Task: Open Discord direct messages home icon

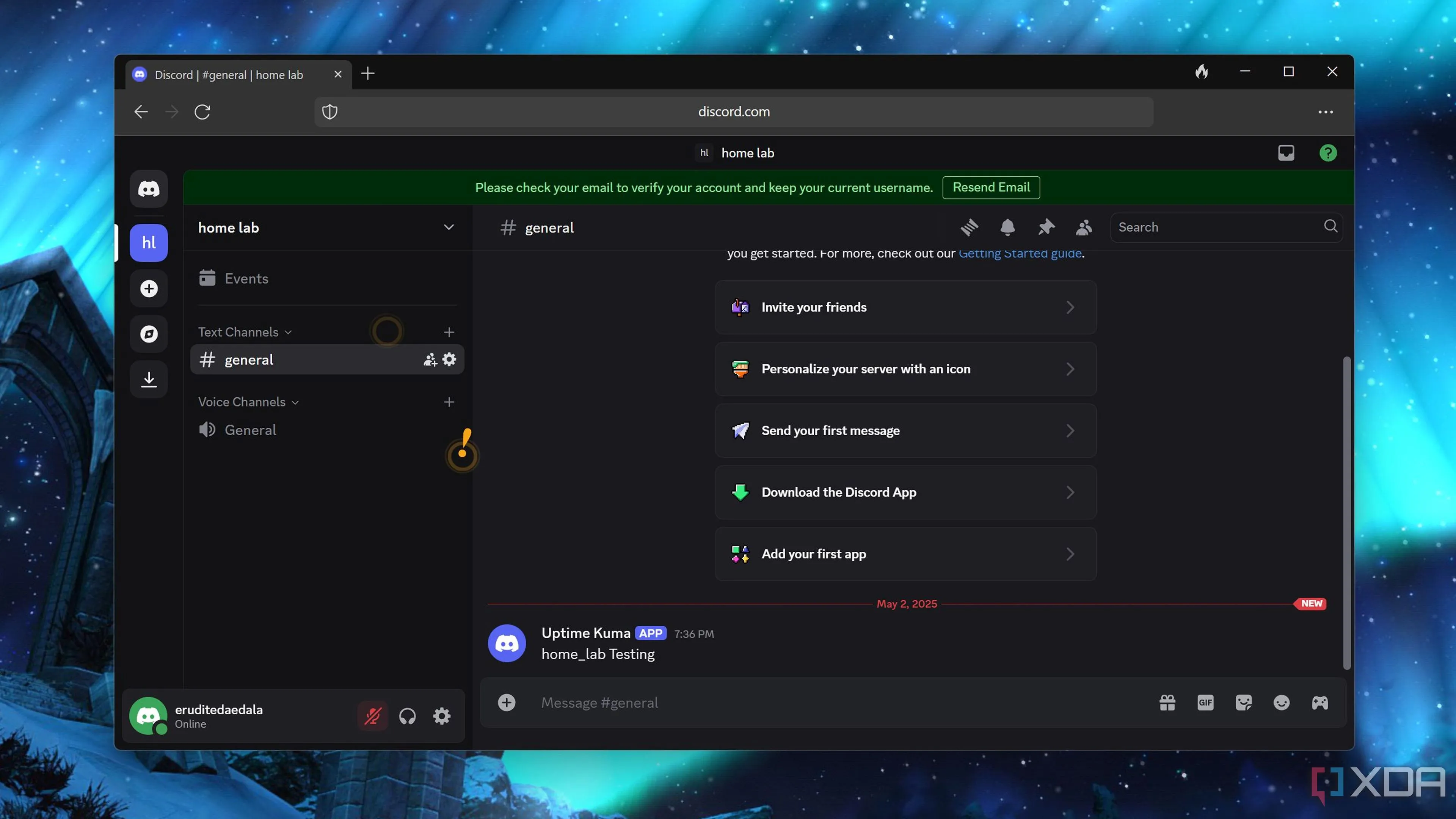Action: pos(149,189)
